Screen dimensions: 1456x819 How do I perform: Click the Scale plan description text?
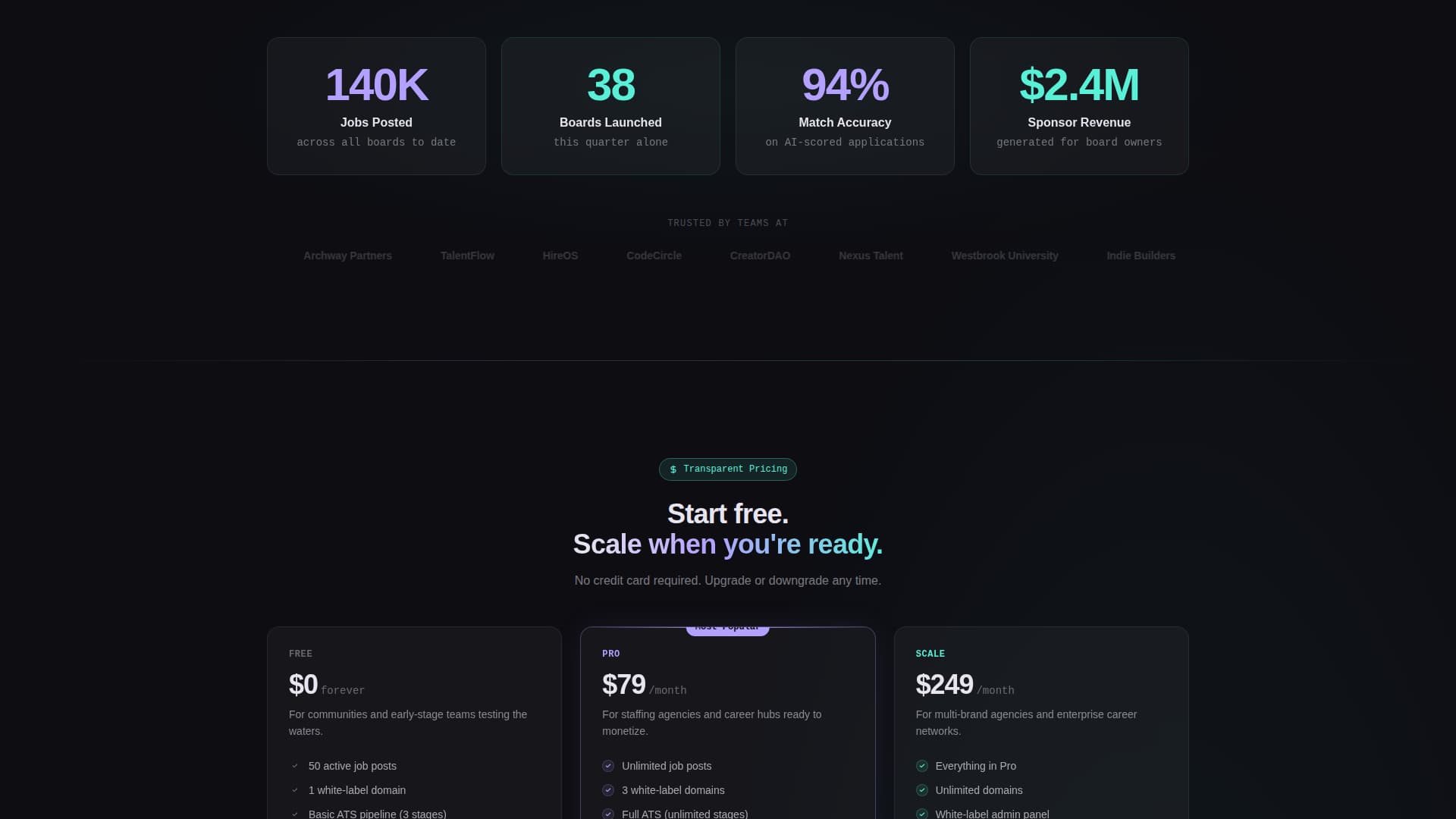pos(1026,723)
